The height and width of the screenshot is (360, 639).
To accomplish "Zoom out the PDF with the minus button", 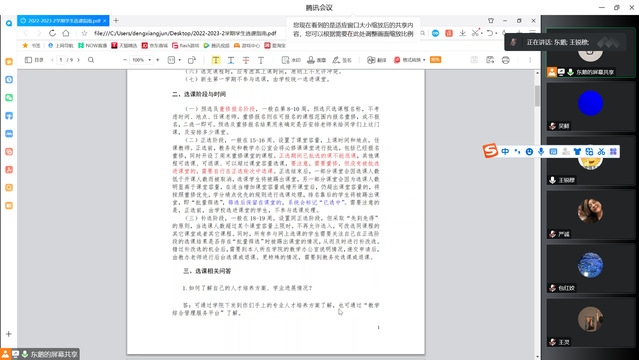I will click(x=125, y=60).
